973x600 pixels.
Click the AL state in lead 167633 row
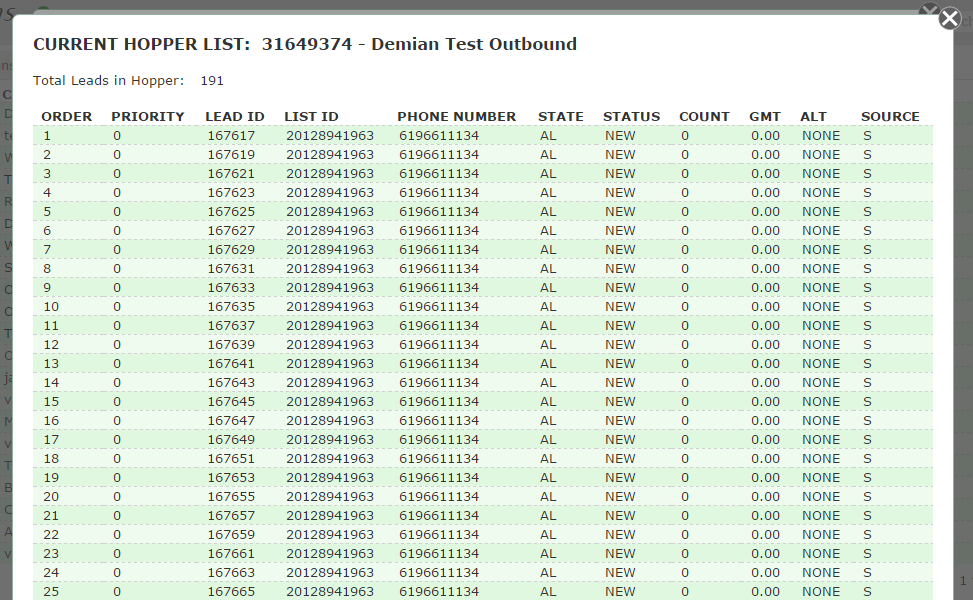click(548, 288)
